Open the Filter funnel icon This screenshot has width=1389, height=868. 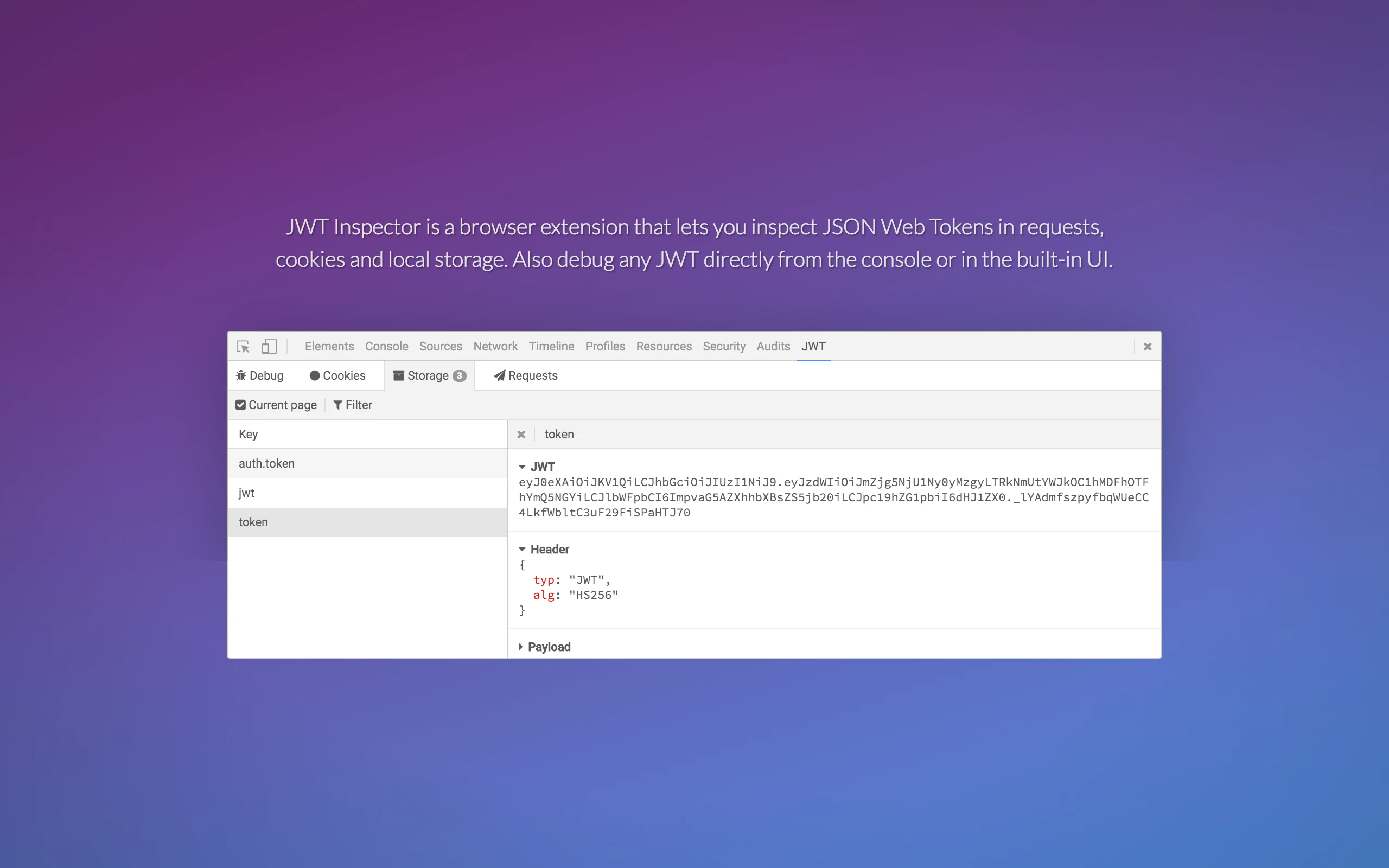pyautogui.click(x=339, y=405)
